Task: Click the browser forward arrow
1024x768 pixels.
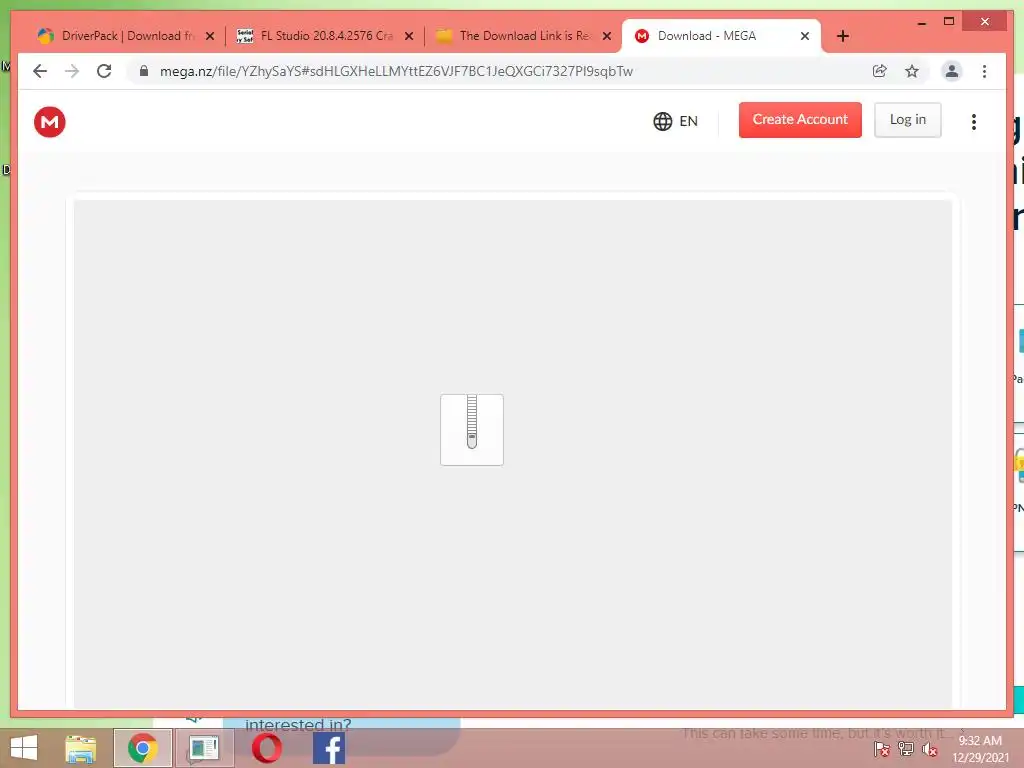Action: [72, 71]
